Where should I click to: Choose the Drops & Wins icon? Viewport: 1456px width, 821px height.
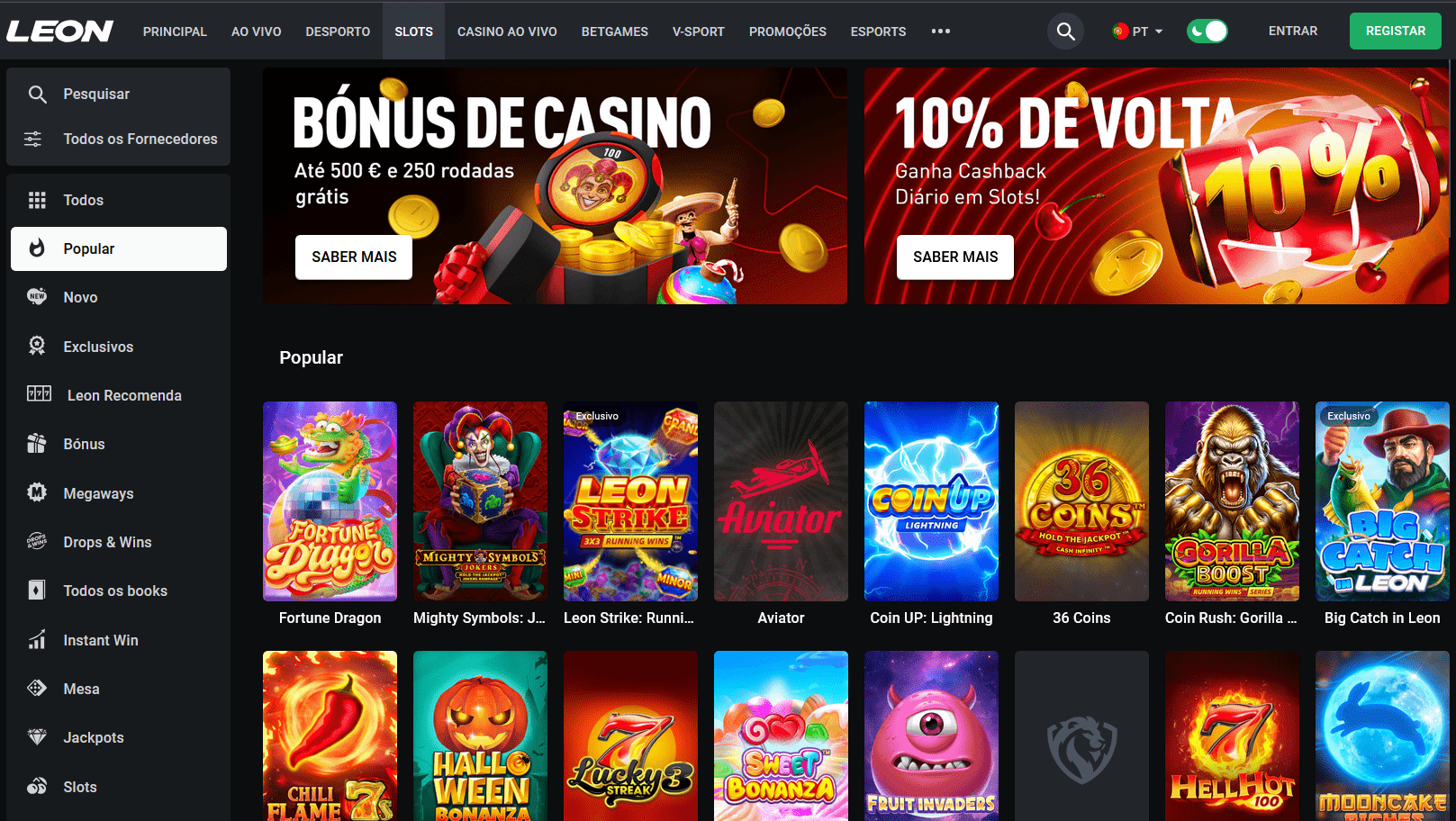(x=37, y=541)
